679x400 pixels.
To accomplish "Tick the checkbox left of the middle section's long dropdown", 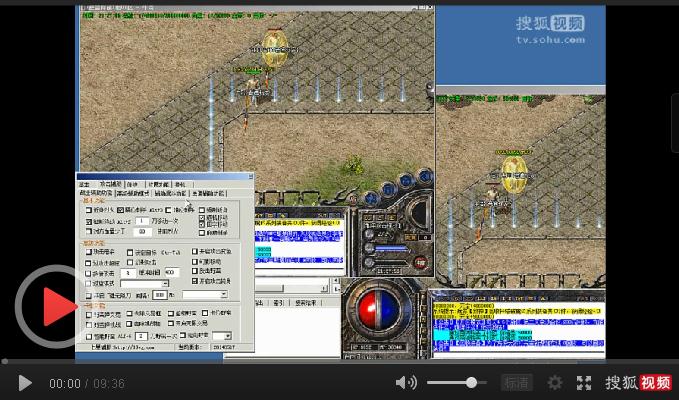I will click(x=88, y=284).
